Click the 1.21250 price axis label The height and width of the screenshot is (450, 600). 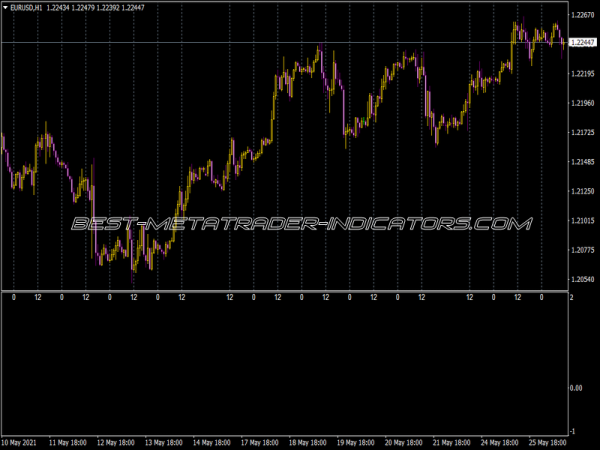point(583,191)
